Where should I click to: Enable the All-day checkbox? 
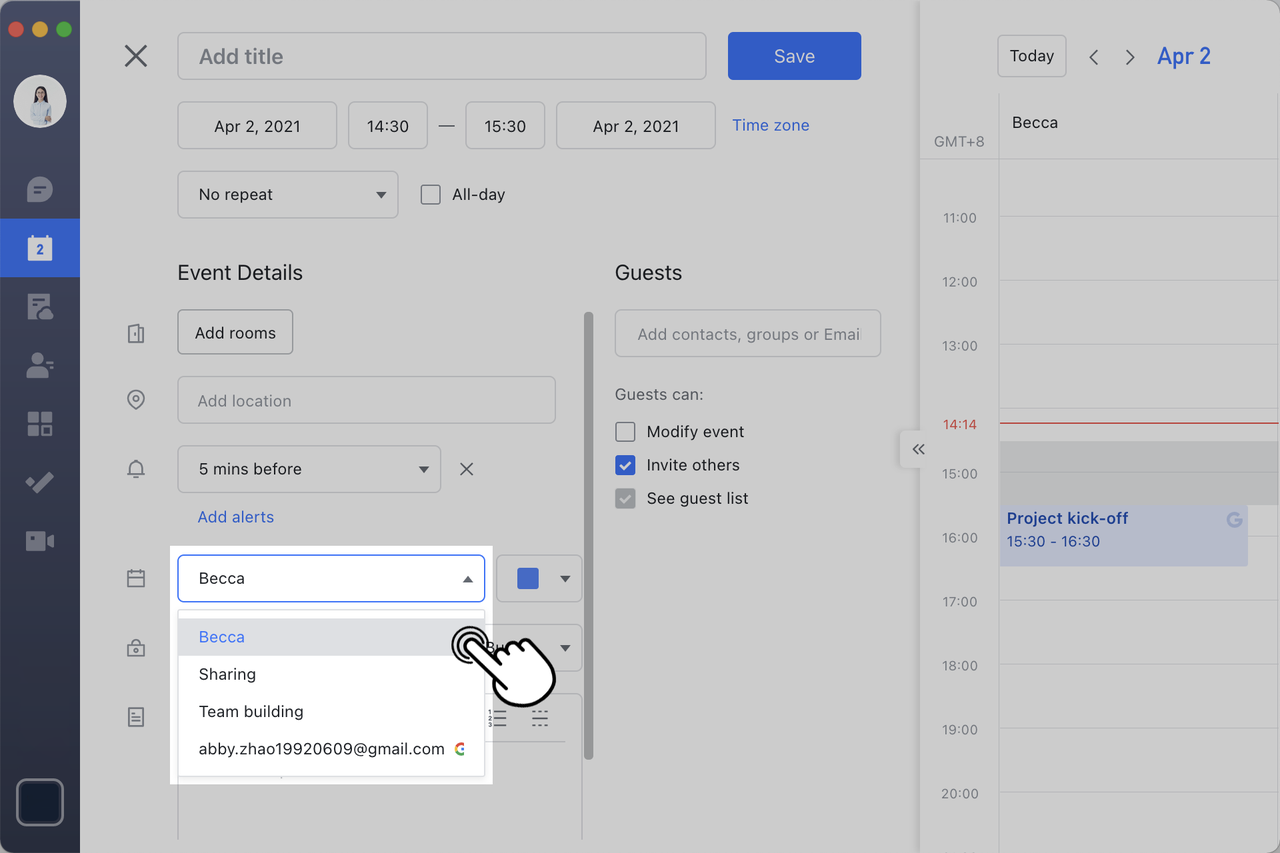[431, 195]
